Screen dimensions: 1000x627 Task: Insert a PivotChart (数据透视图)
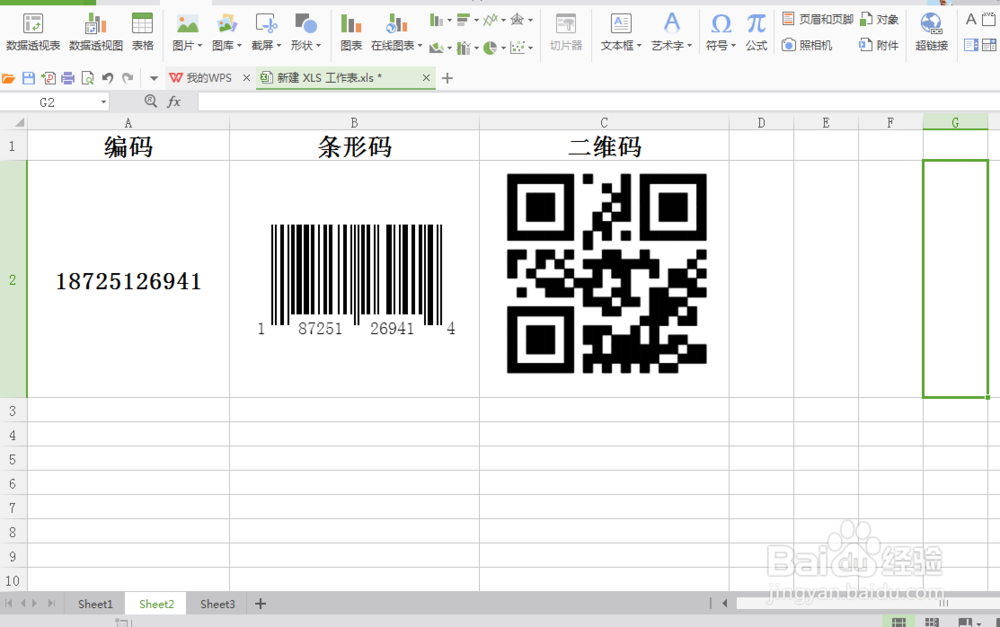[x=96, y=32]
